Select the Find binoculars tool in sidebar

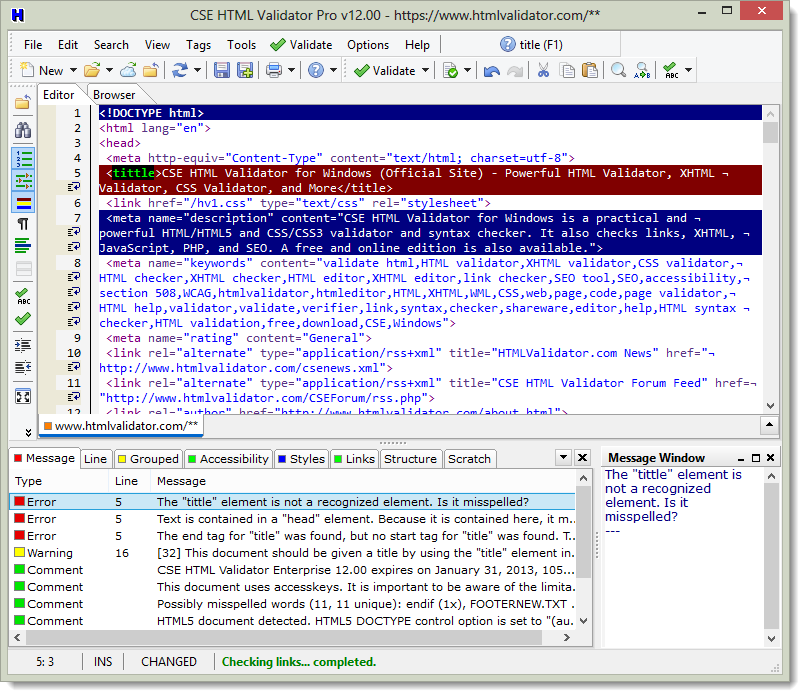tap(21, 130)
